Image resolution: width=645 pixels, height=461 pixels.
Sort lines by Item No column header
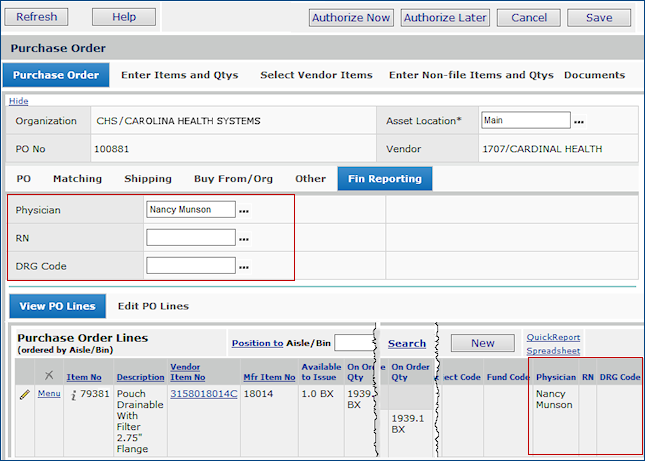pos(84,377)
